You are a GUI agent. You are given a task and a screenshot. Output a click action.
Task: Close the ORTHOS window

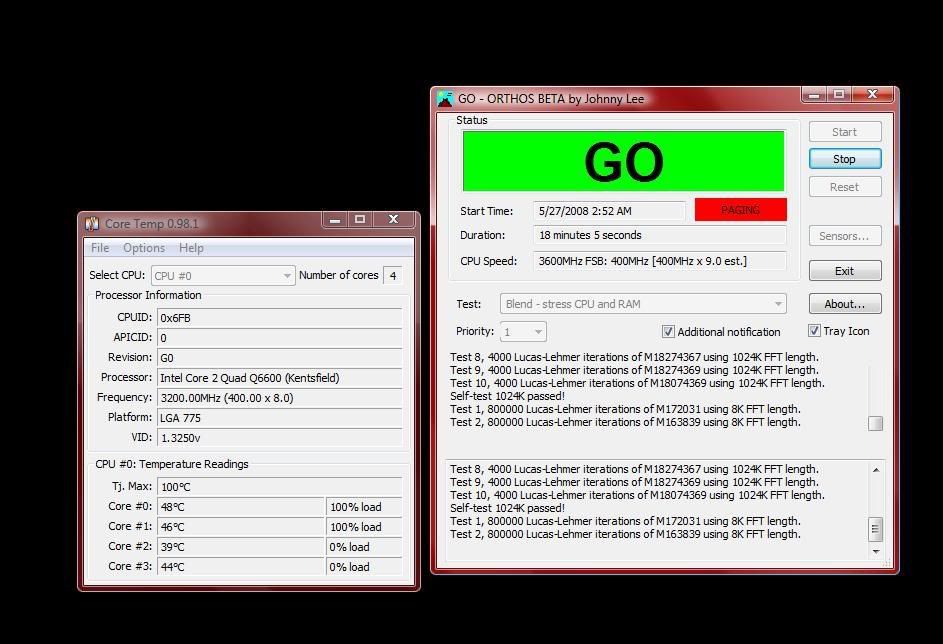tap(872, 94)
